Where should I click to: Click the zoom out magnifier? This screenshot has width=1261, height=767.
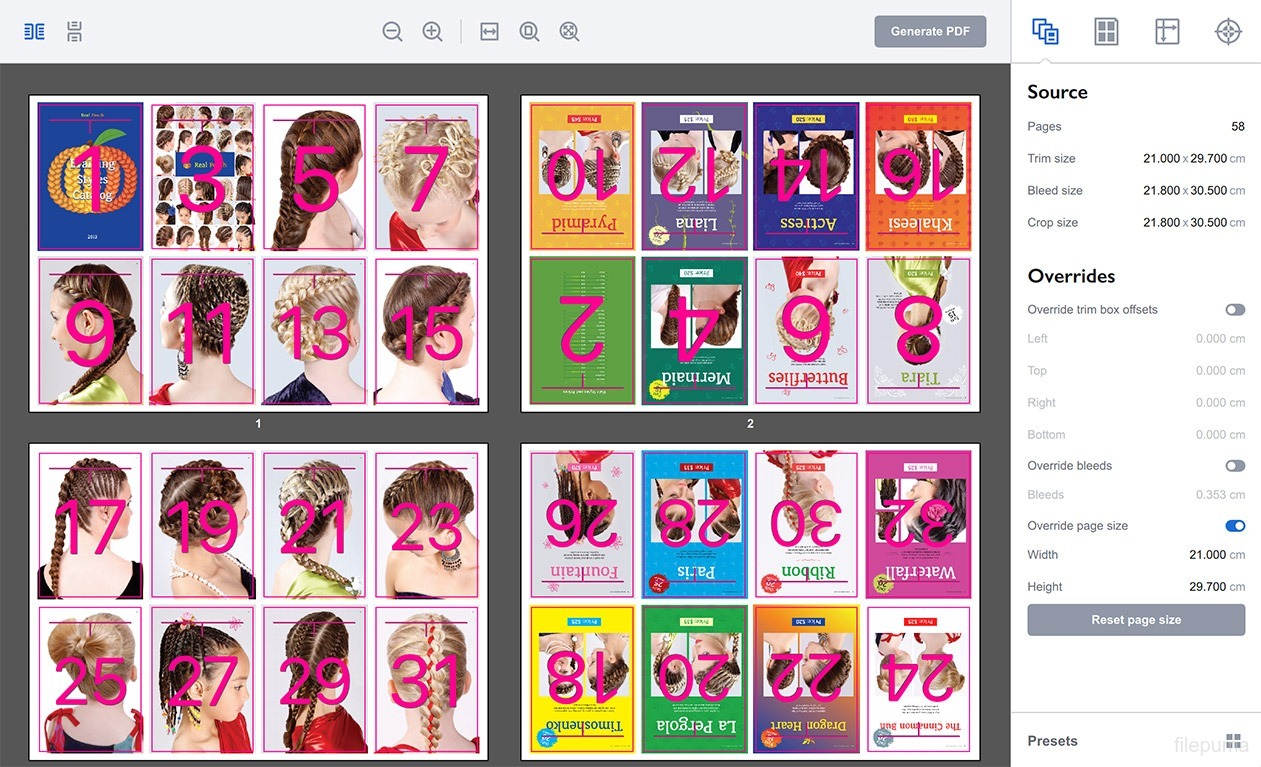pyautogui.click(x=392, y=32)
